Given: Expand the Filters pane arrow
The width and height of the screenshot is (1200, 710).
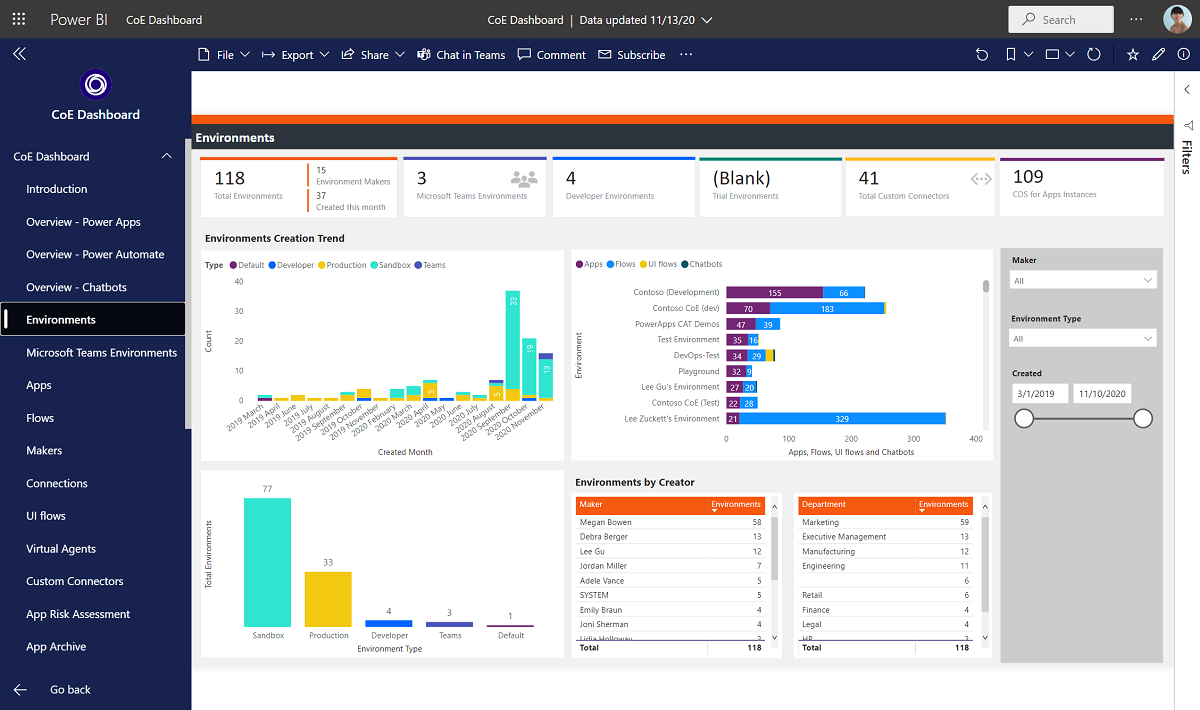Looking at the screenshot, I should point(1186,89).
